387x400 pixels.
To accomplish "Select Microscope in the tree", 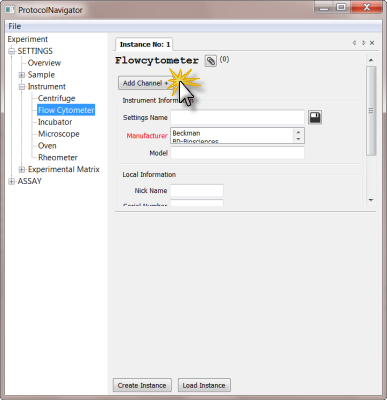I will click(59, 134).
